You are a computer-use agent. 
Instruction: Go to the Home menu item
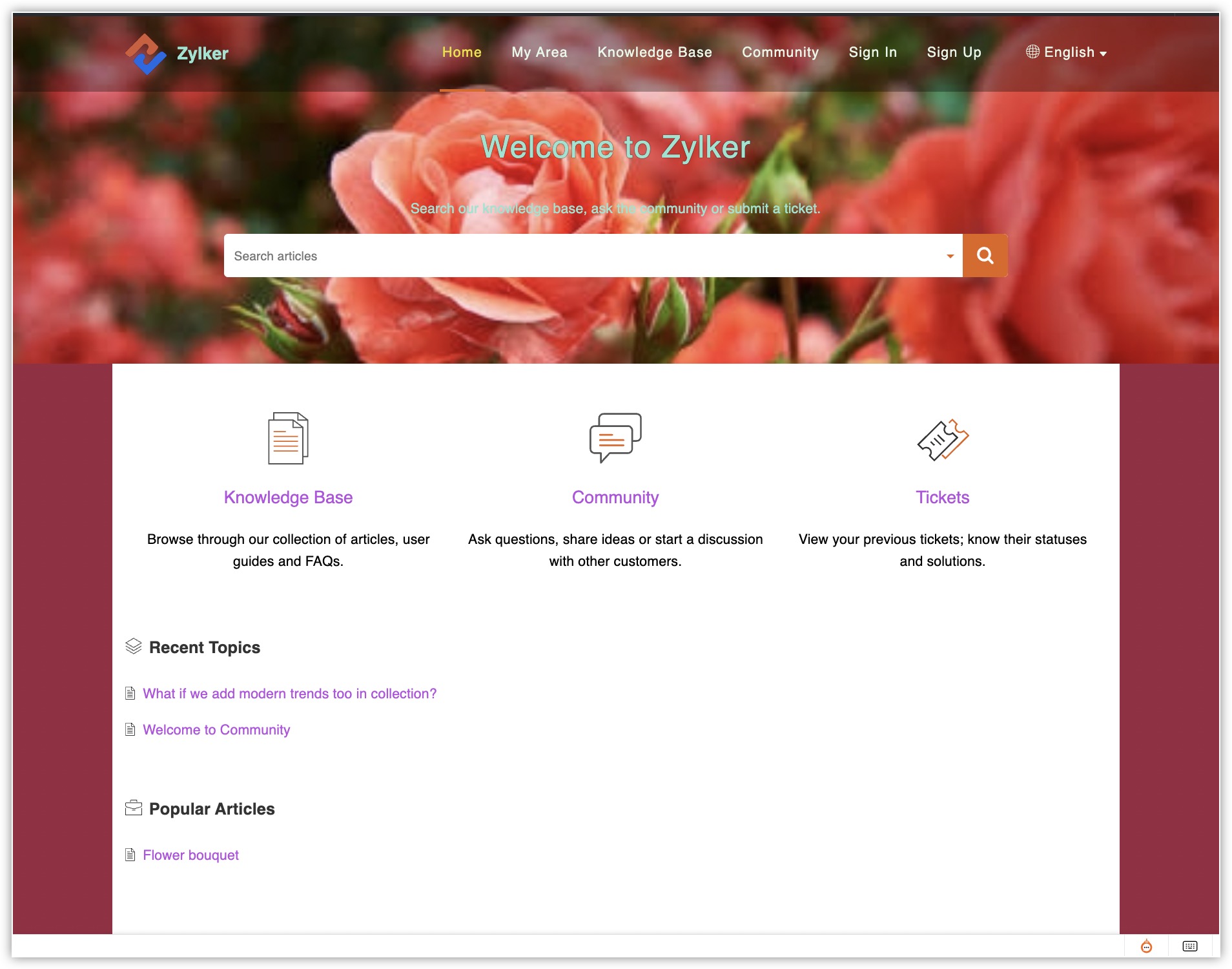[x=462, y=52]
